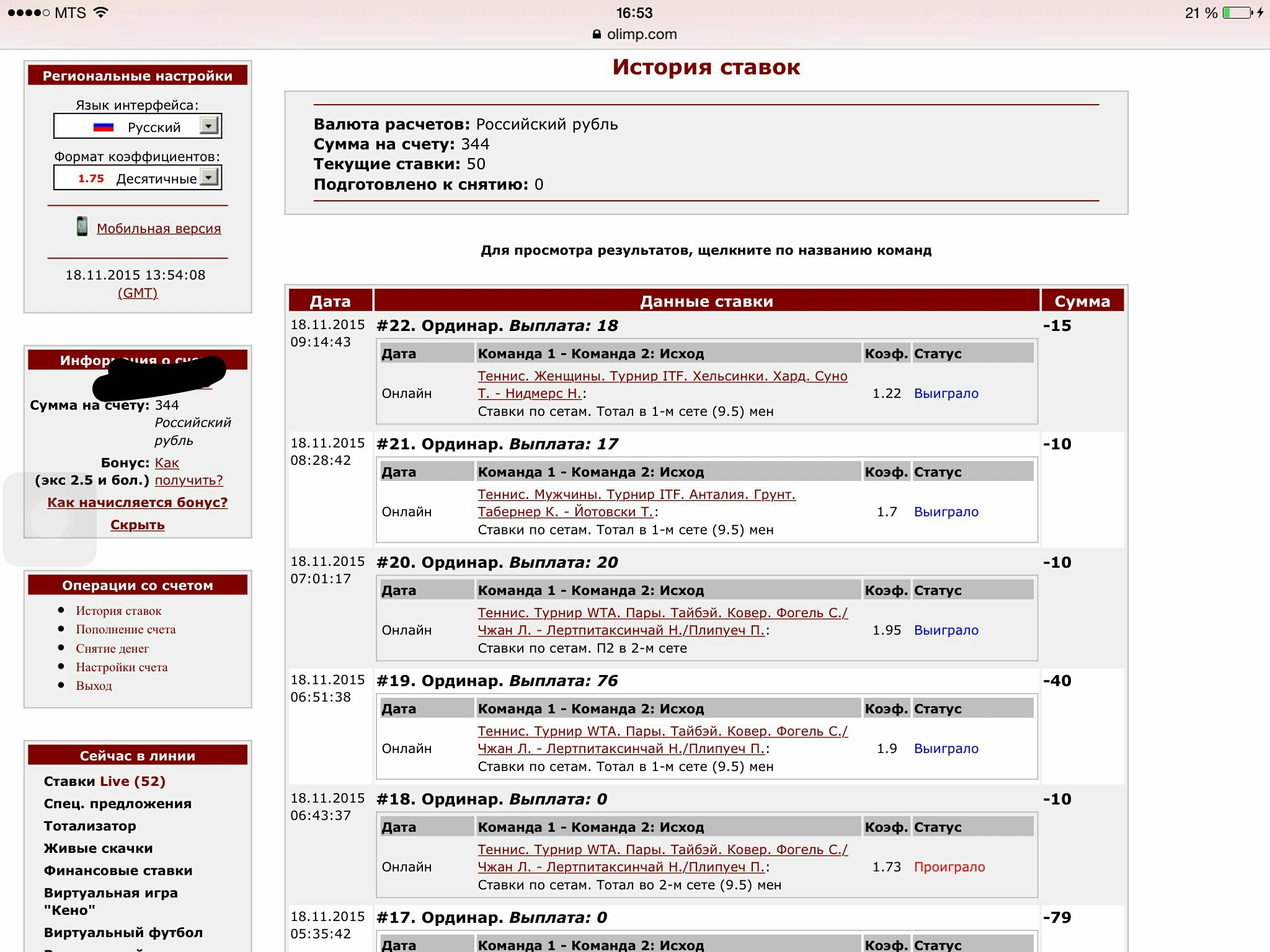Select bet heading #19. Ординар. Выплата: 76

[497, 681]
